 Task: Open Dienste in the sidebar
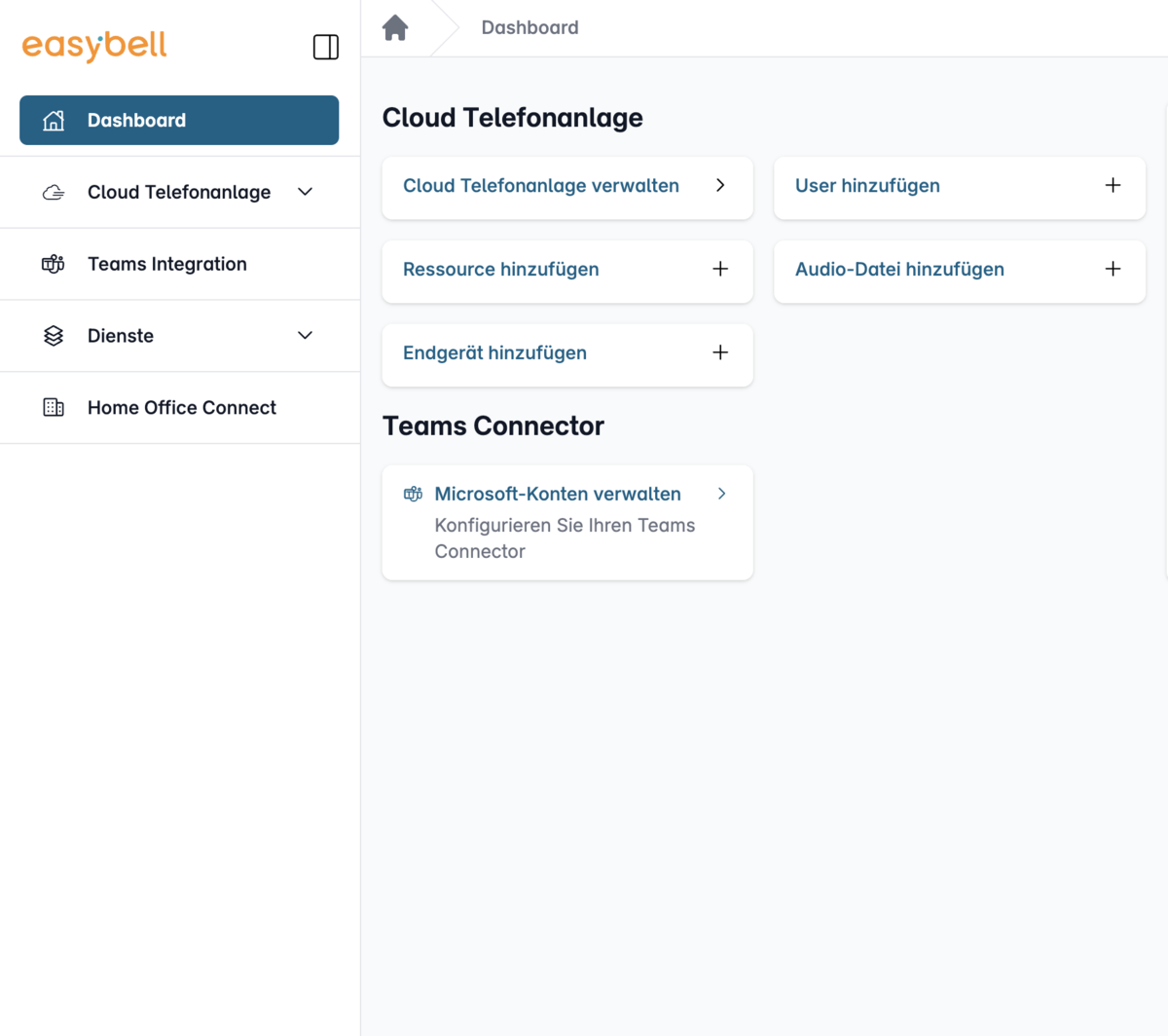(180, 336)
